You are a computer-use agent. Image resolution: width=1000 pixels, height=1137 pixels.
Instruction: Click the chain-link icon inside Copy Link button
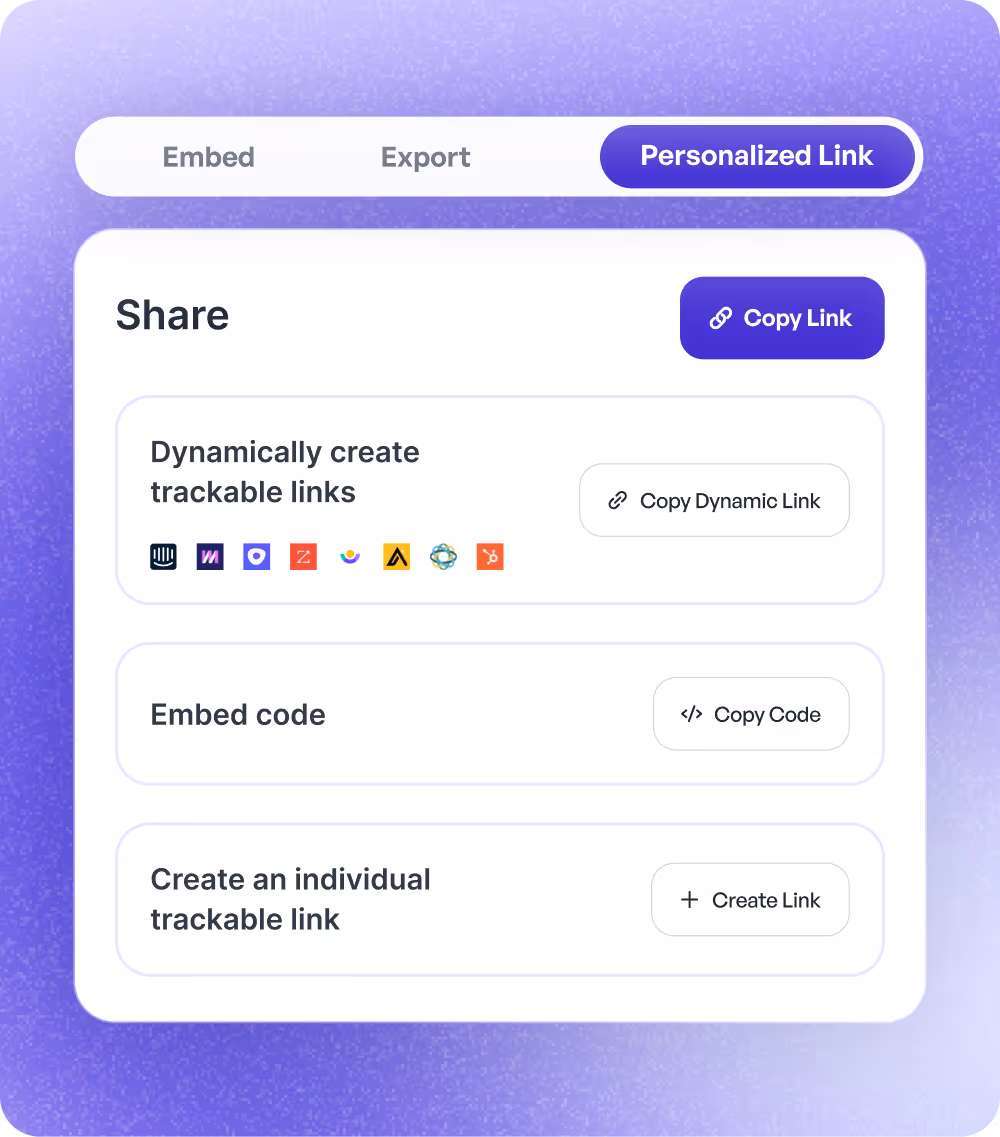[x=720, y=318]
